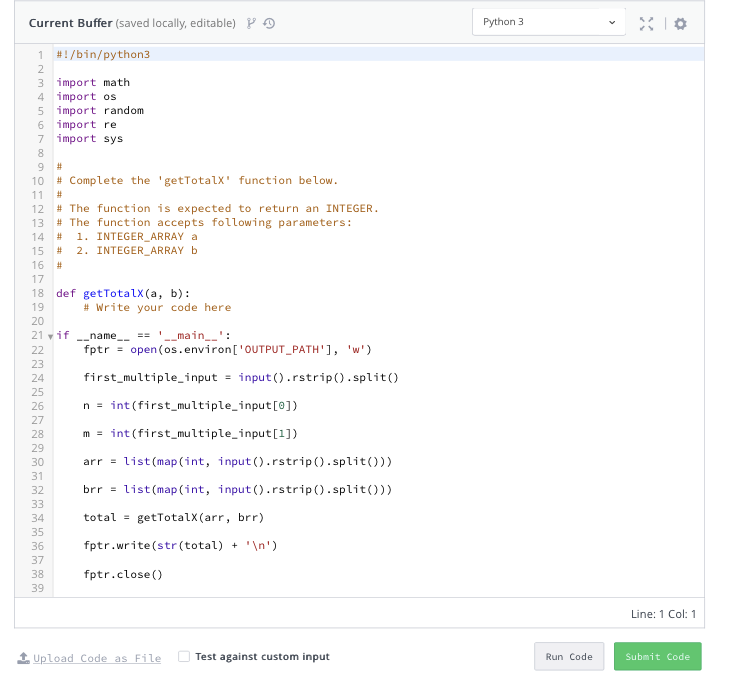This screenshot has width=750, height=687.
Task: Click the 'brr = list(map(int' line
Action: click(x=237, y=489)
